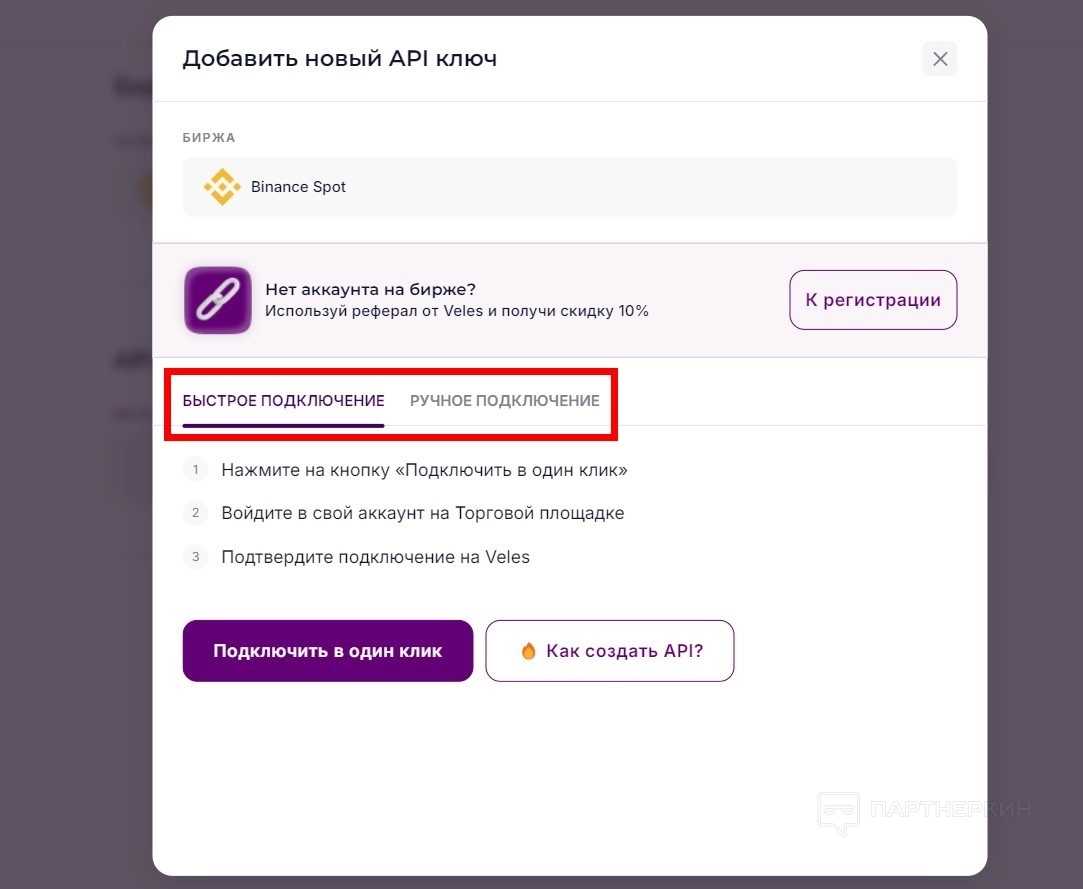
Task: Close the API key dialog with X
Action: [939, 59]
